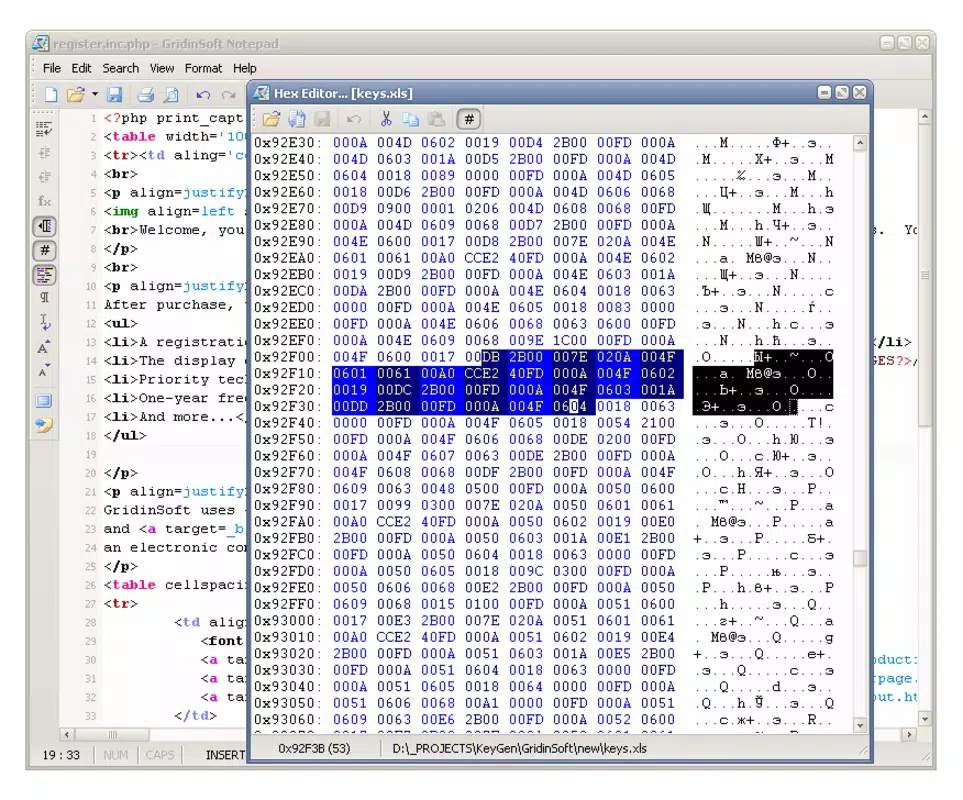Undo change in Hex Editor toolbar
The width and height of the screenshot is (963, 800).
coord(354,119)
